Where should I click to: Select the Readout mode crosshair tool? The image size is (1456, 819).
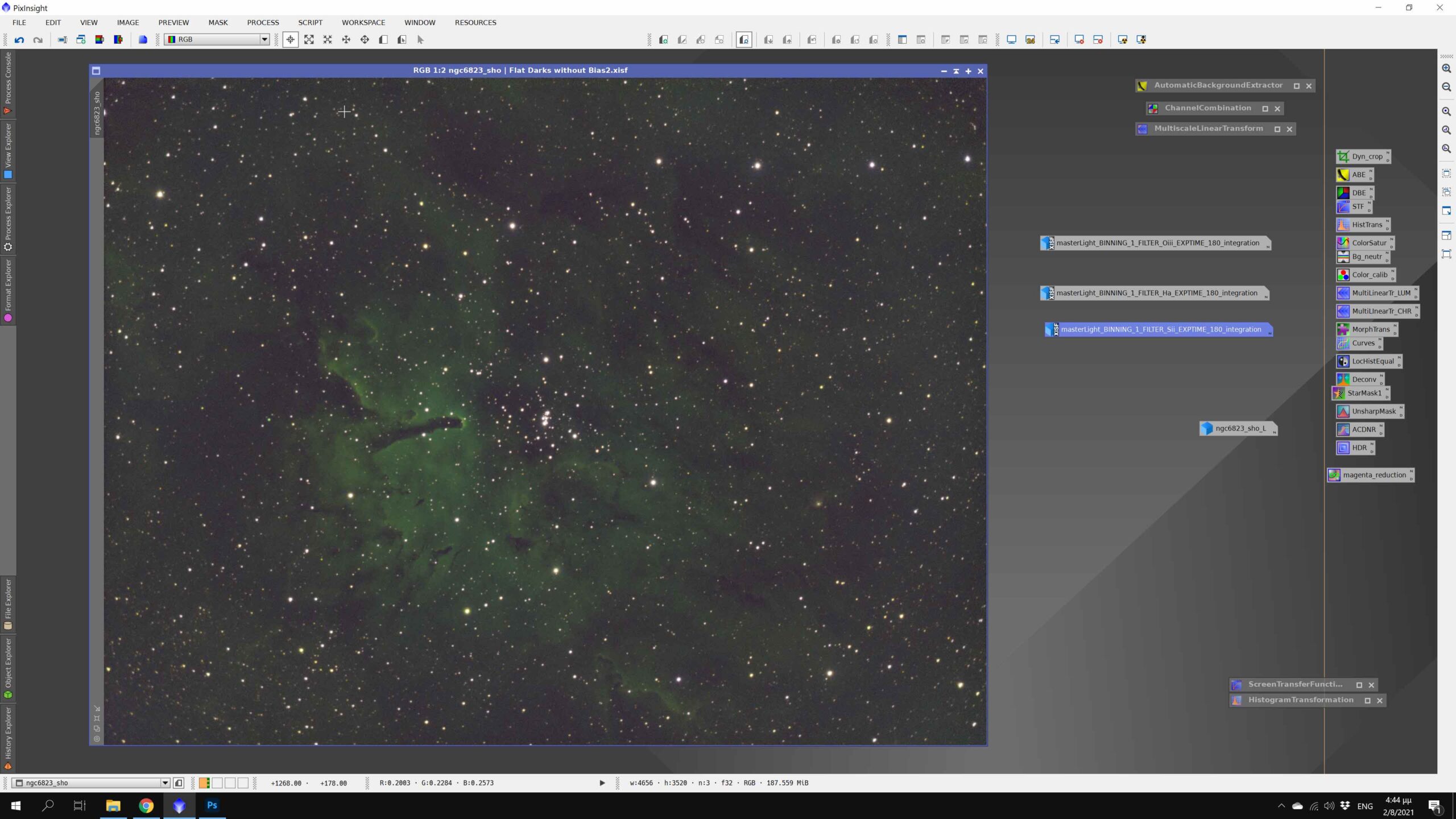(291, 40)
